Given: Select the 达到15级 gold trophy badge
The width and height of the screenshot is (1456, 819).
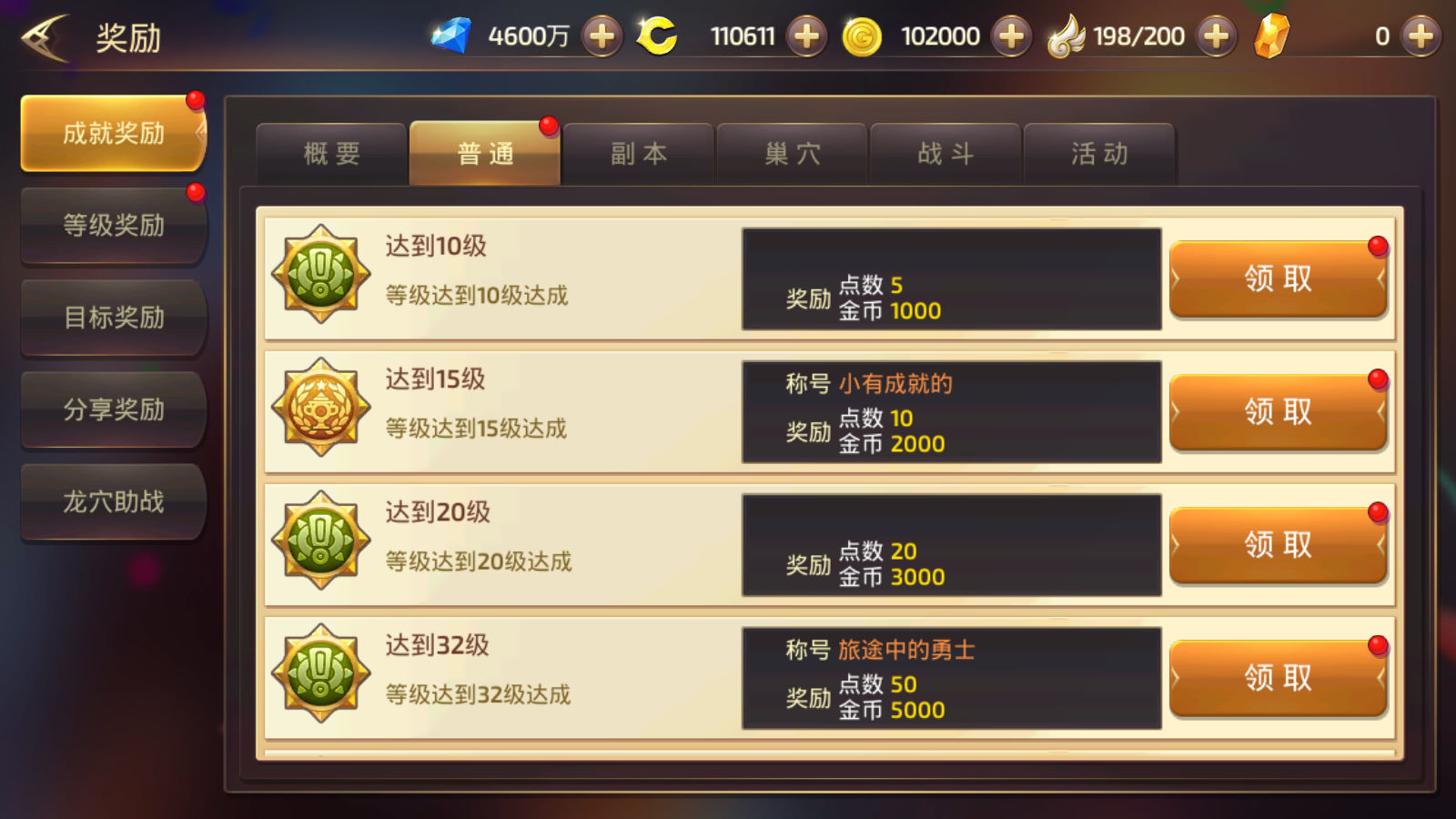Looking at the screenshot, I should coord(321,407).
